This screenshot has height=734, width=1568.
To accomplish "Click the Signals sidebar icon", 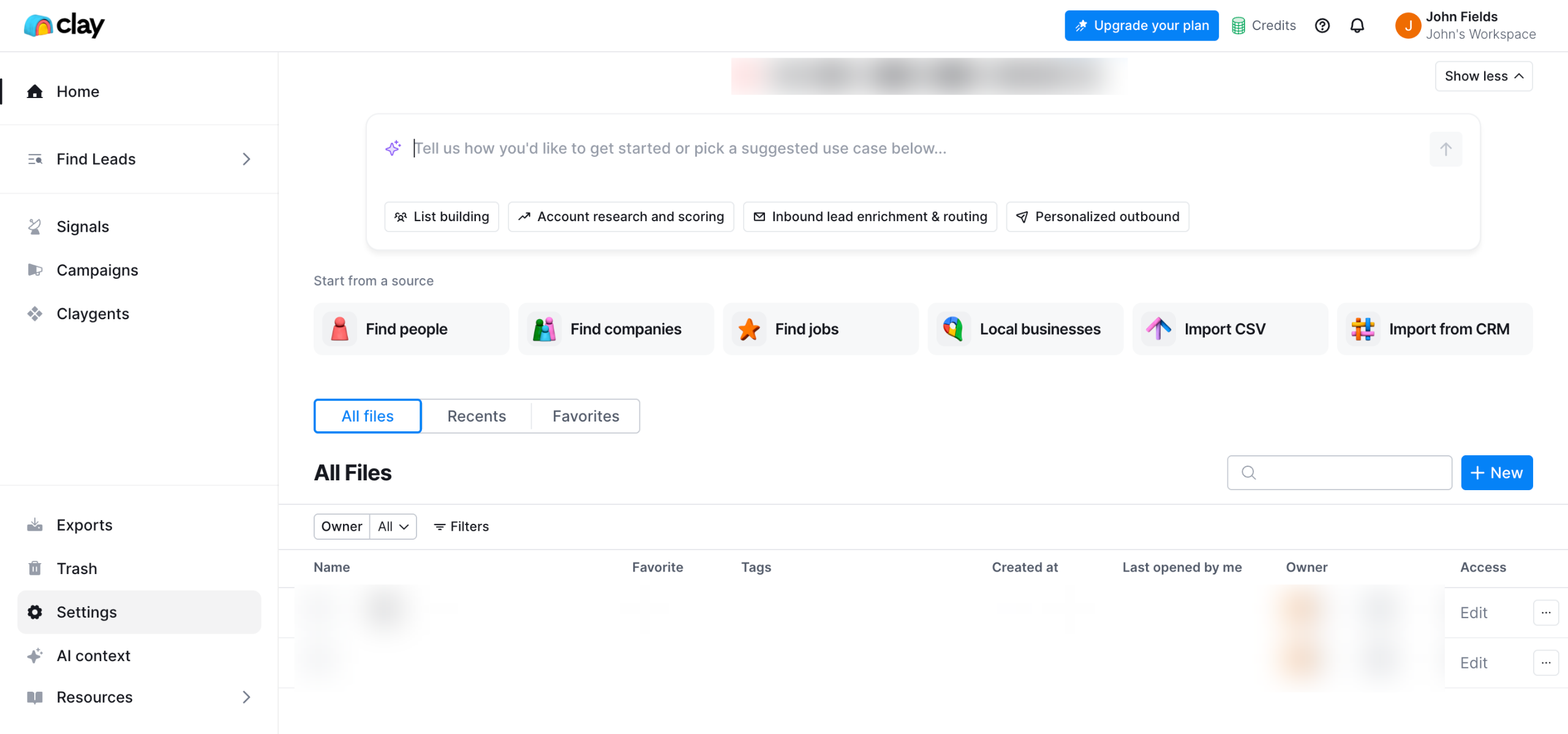I will [x=35, y=227].
